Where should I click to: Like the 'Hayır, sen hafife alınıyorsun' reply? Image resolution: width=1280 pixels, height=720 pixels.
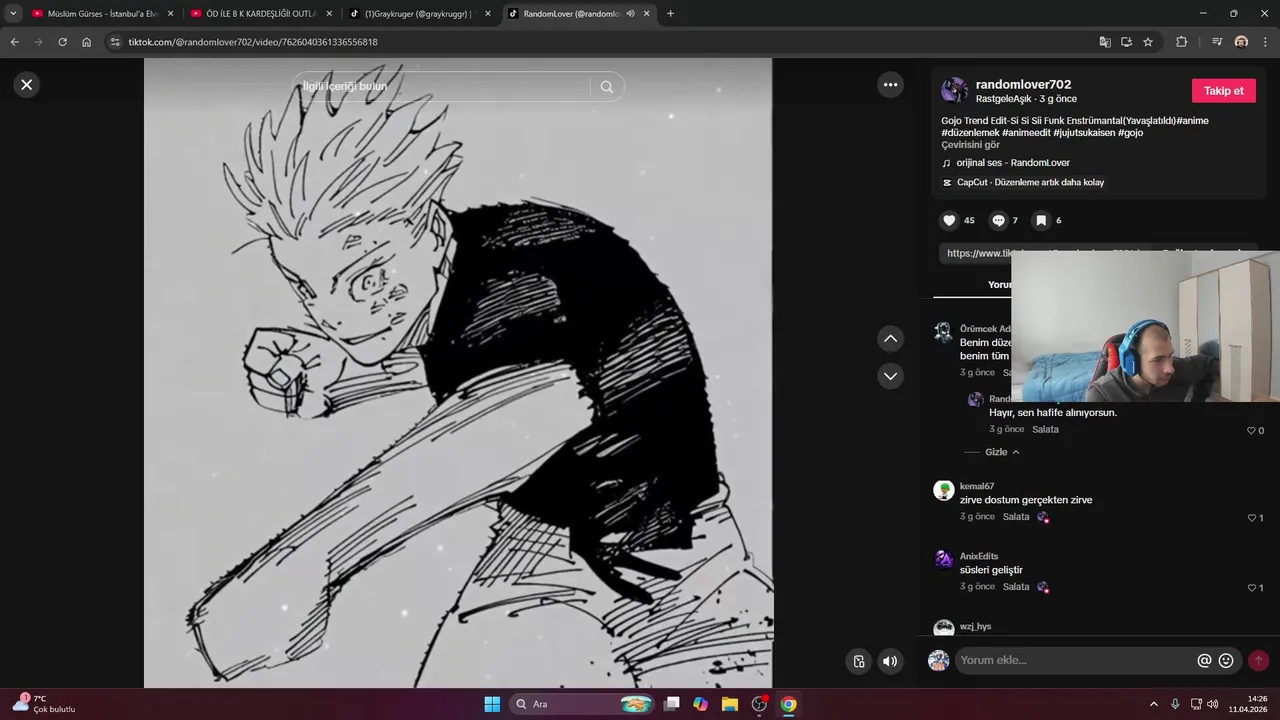click(x=1251, y=431)
